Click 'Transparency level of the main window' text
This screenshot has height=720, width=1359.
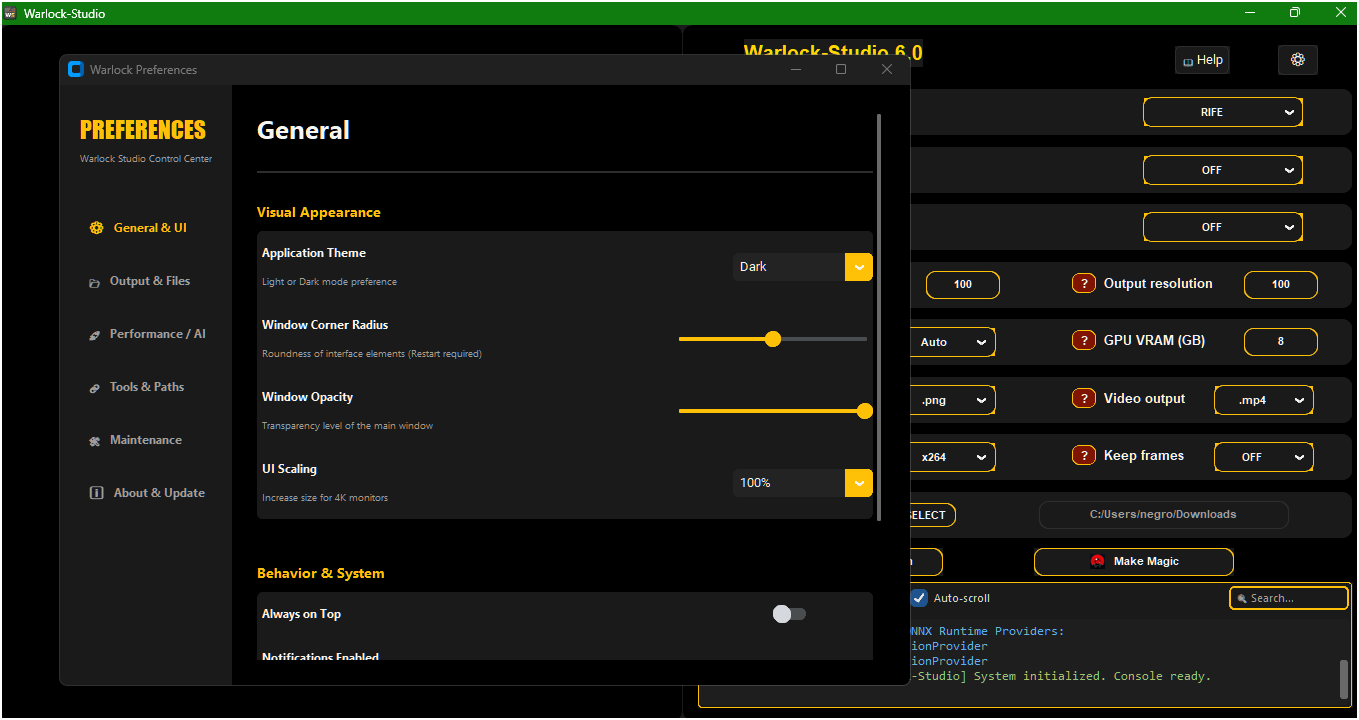tap(347, 426)
